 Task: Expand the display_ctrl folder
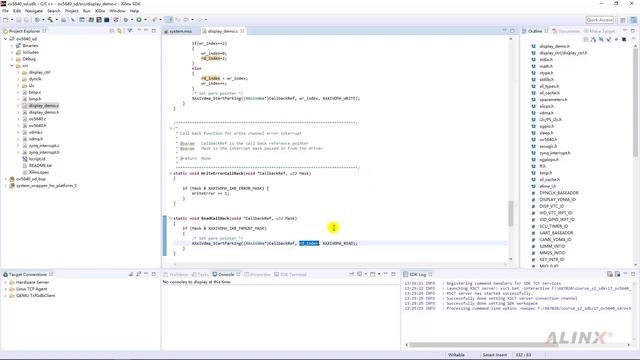click(18, 72)
